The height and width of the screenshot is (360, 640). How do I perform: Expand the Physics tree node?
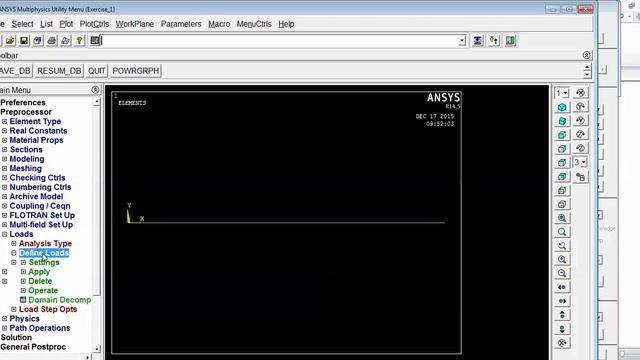coord(4,318)
